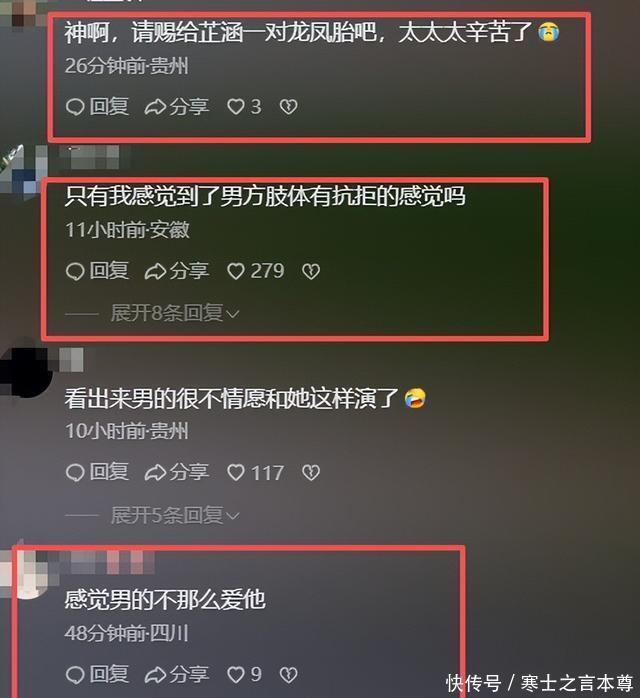640x698 pixels.
Task: Expand 展开5条回复 replies
Action: 175,515
